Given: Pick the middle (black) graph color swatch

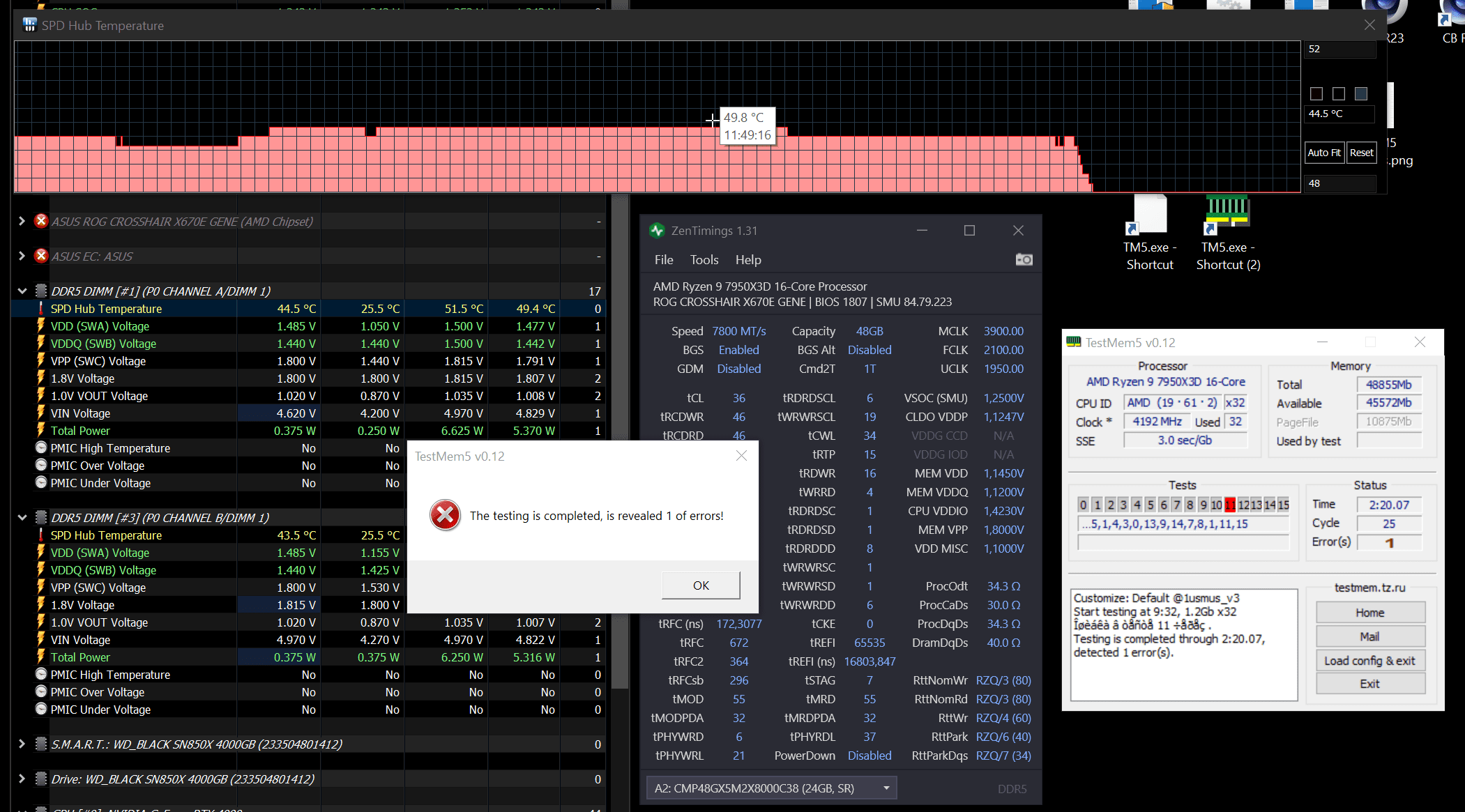Looking at the screenshot, I should (x=1339, y=93).
